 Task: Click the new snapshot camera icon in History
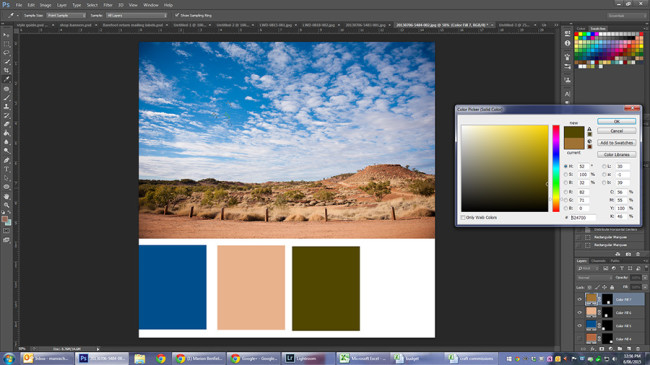point(628,254)
